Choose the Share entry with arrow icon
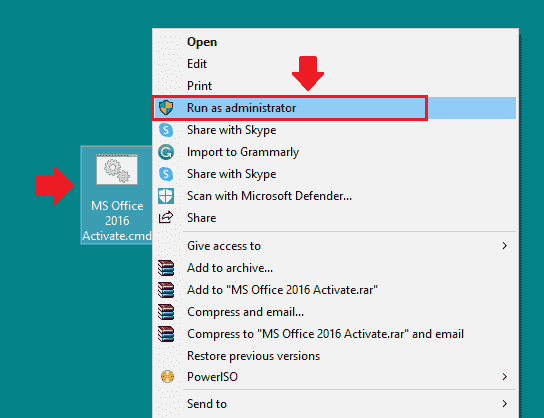 (334, 218)
